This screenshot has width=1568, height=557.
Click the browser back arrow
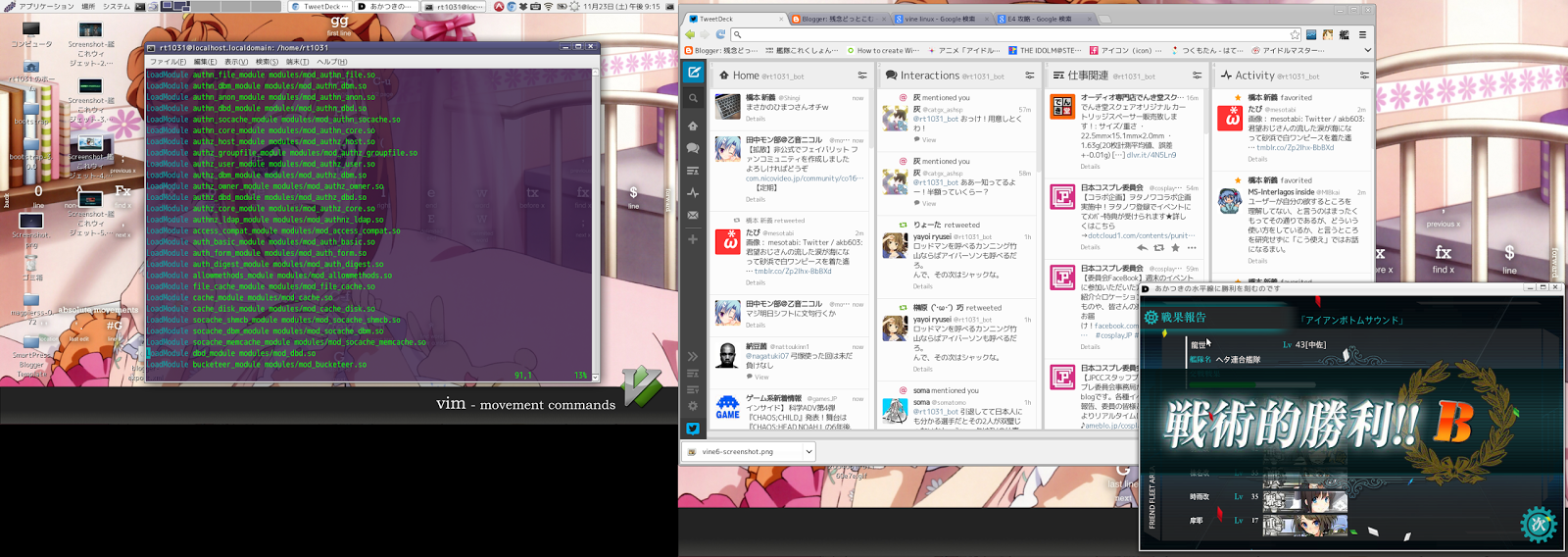[690, 34]
